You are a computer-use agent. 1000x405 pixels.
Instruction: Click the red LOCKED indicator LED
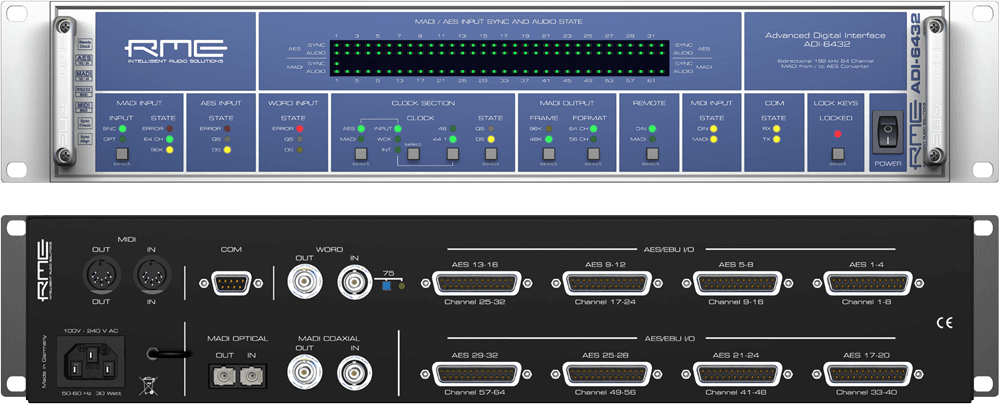[838, 131]
